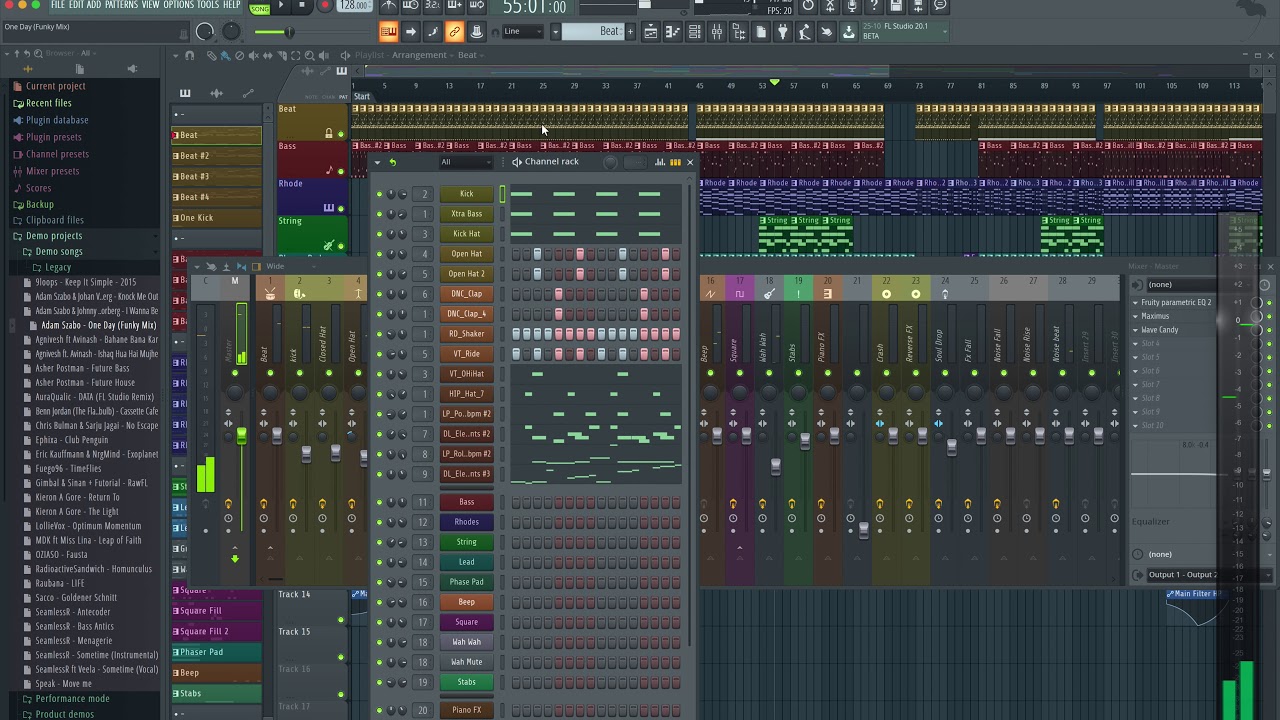Select the Paint brush tool in Playlist
1280x720 pixels.
(x=224, y=55)
